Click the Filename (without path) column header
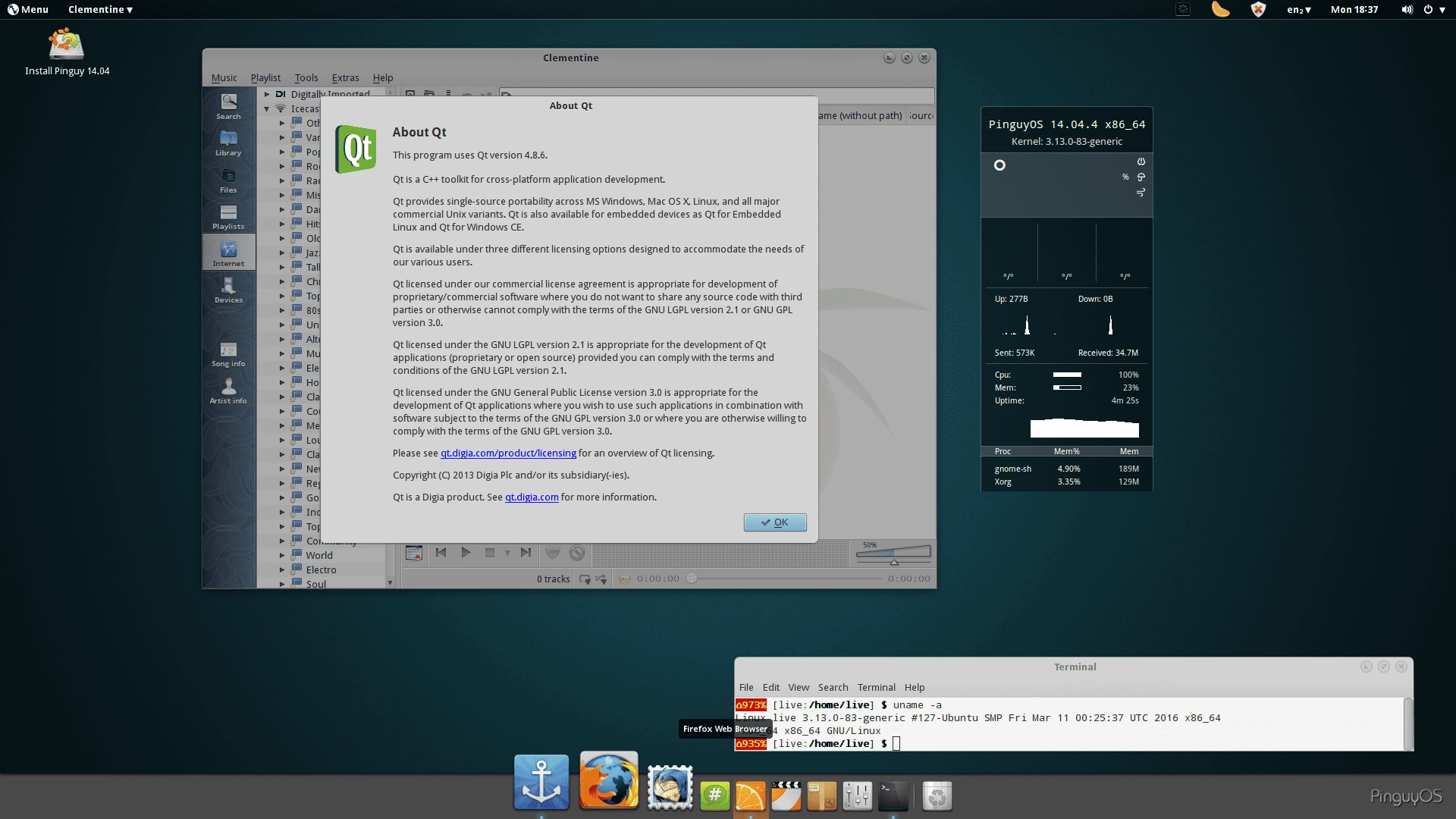The width and height of the screenshot is (1456, 819). (861, 115)
